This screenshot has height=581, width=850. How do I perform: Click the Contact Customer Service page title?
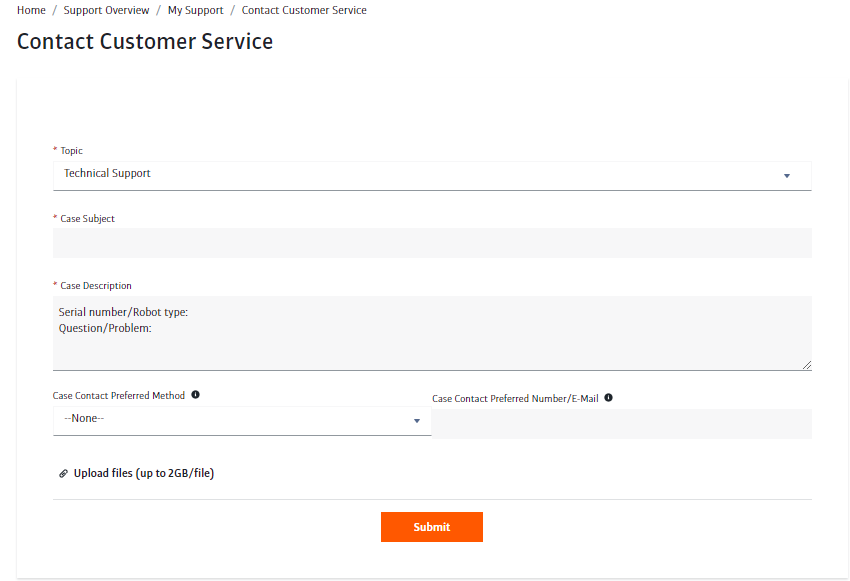[x=144, y=42]
